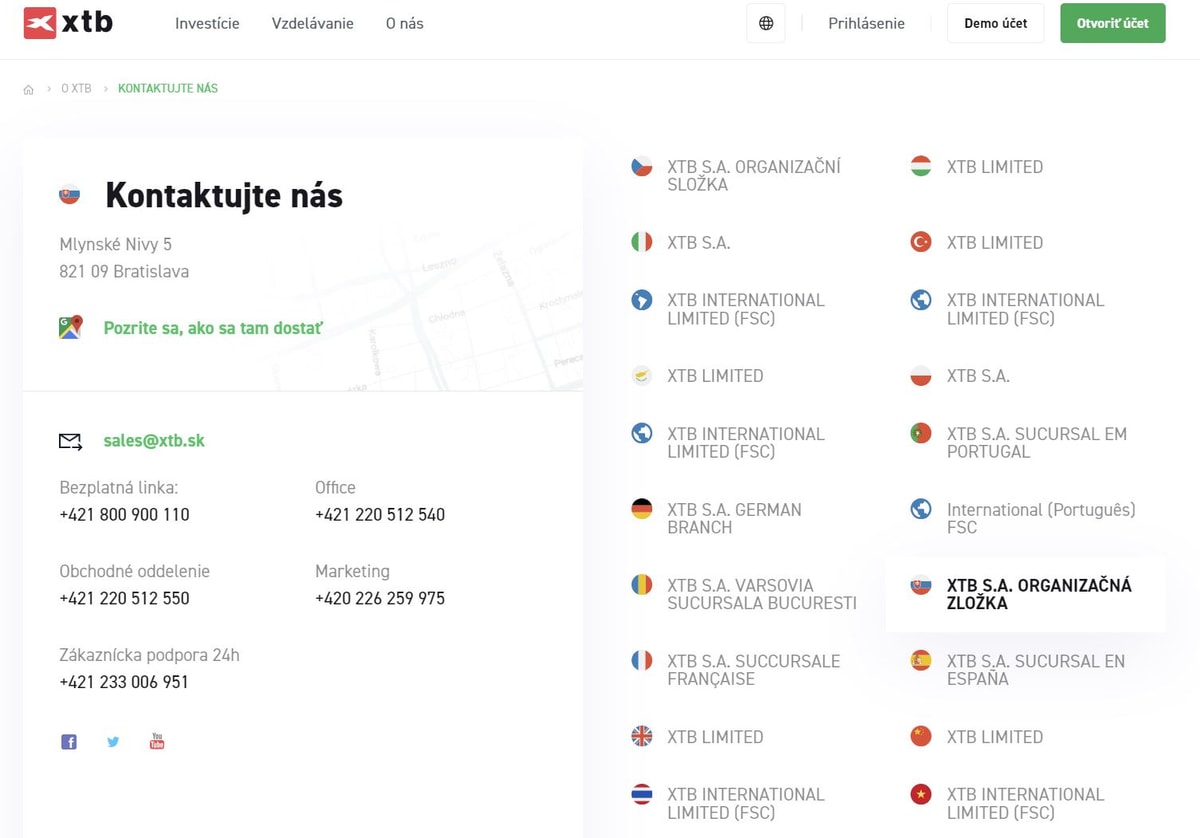Open the YouTube social icon

coord(157,741)
